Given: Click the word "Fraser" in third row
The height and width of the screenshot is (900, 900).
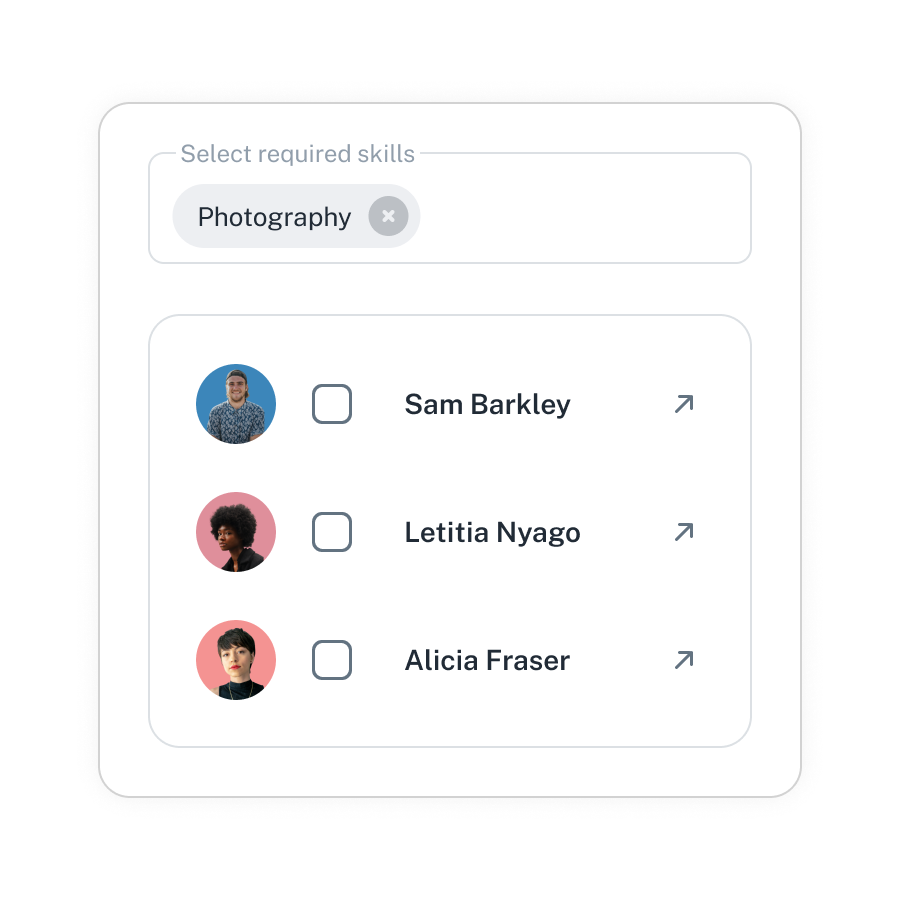Looking at the screenshot, I should (x=528, y=661).
